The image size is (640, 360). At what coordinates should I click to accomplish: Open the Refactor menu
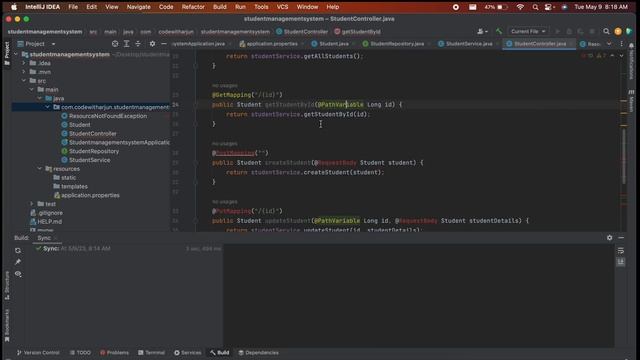193,7
